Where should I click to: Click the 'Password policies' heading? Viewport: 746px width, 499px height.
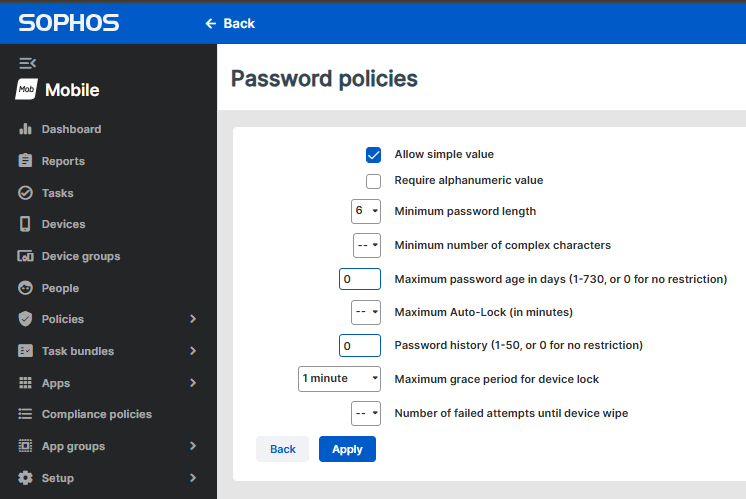tap(324, 78)
